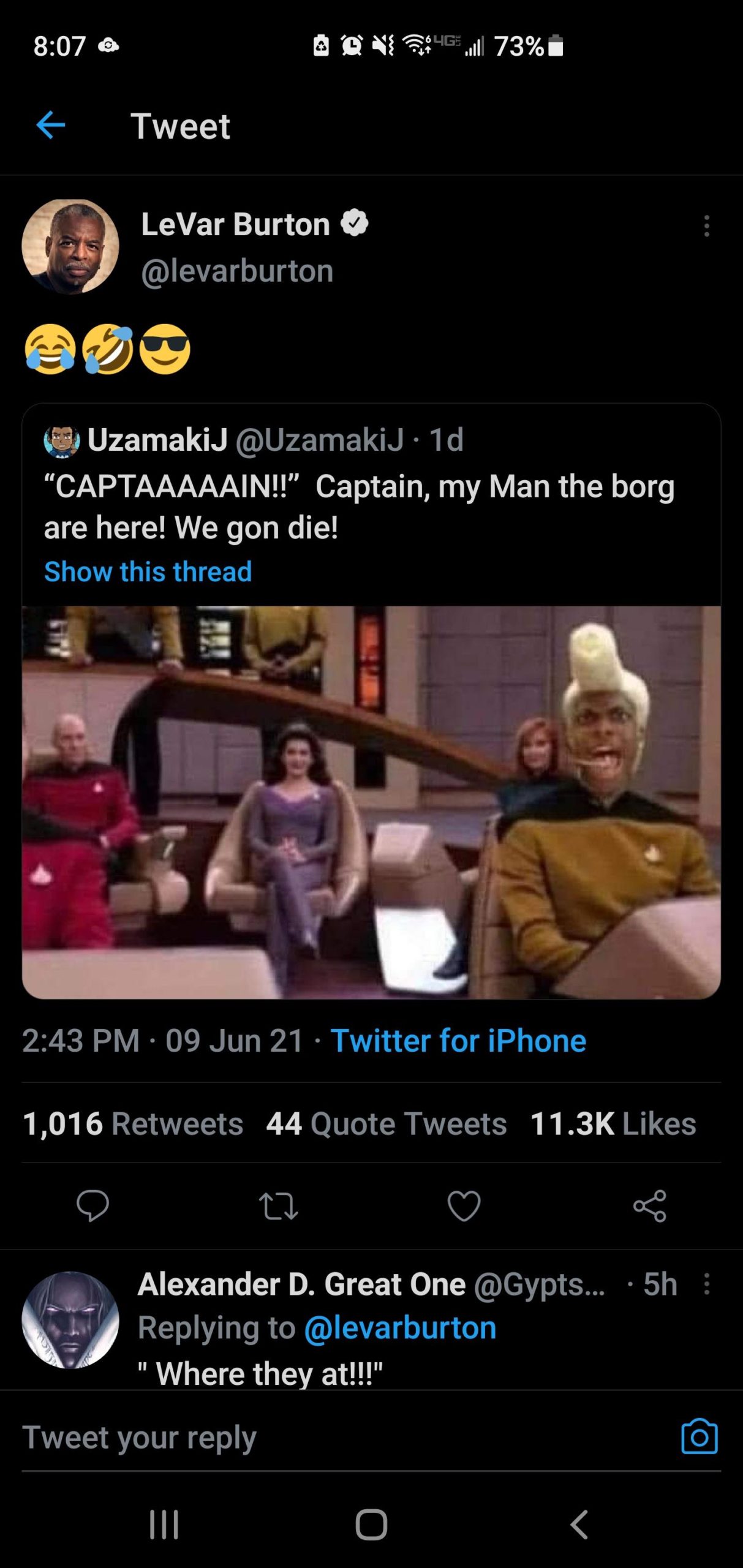Open the three-dot menu on LeVar Burton's tweet
This screenshot has width=743, height=1568.
coord(706,225)
